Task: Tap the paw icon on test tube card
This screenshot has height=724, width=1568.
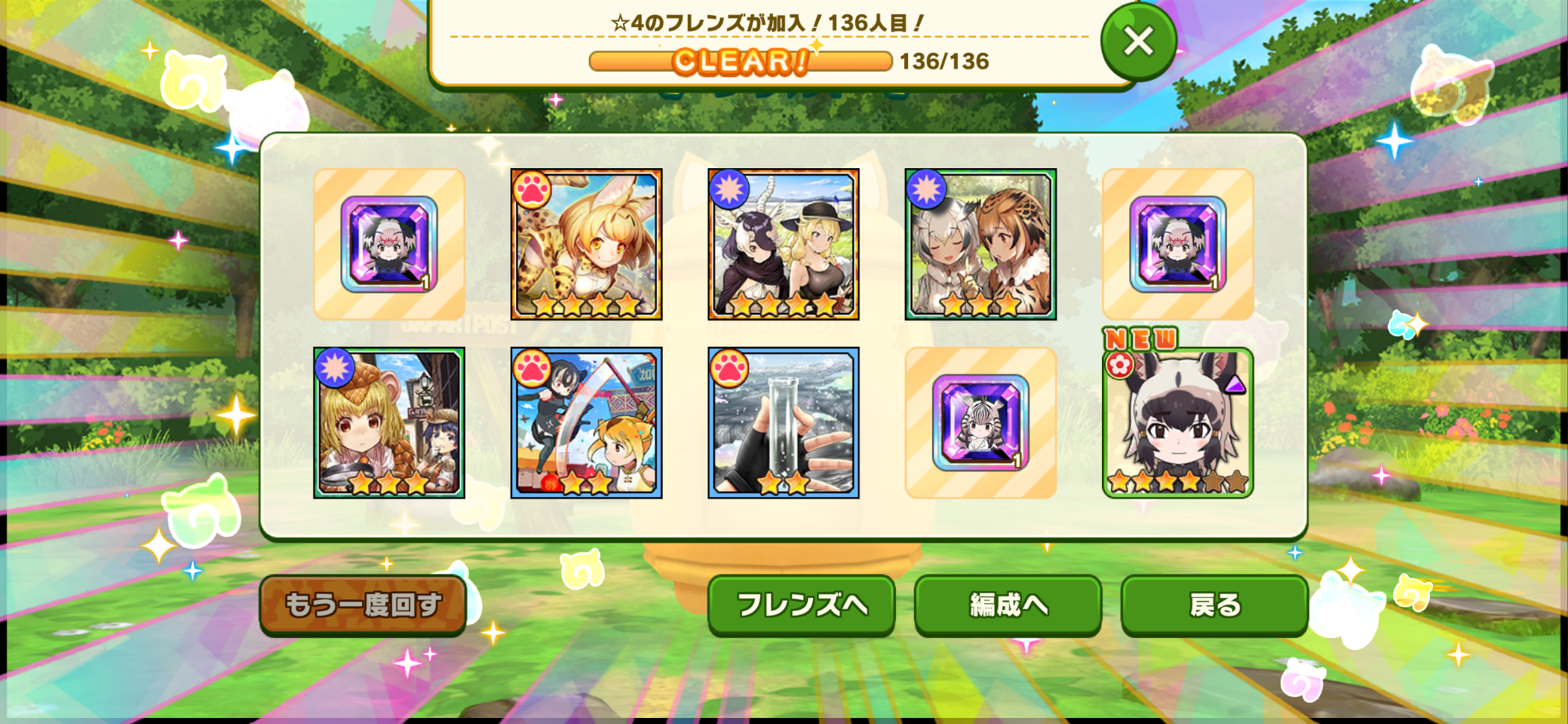Action: pos(729,368)
